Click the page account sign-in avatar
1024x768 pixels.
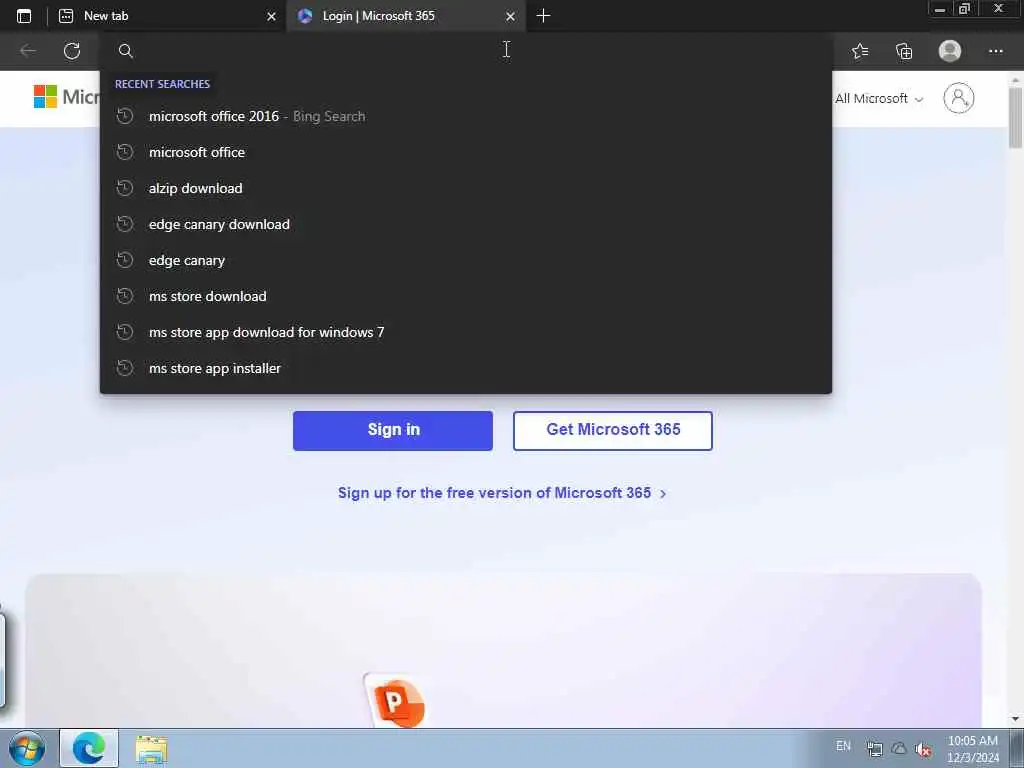(x=958, y=98)
